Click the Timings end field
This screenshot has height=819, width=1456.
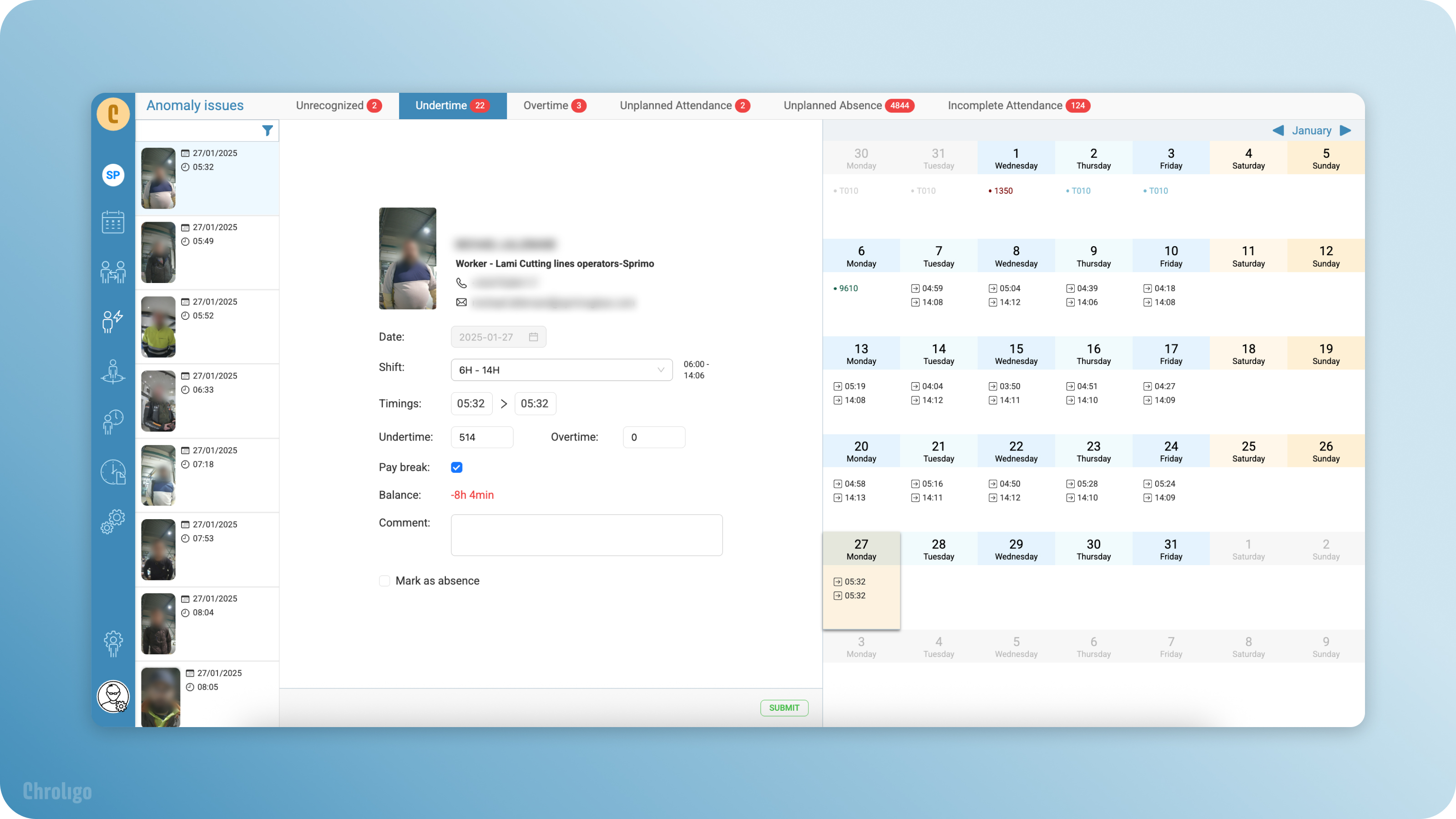(x=535, y=404)
